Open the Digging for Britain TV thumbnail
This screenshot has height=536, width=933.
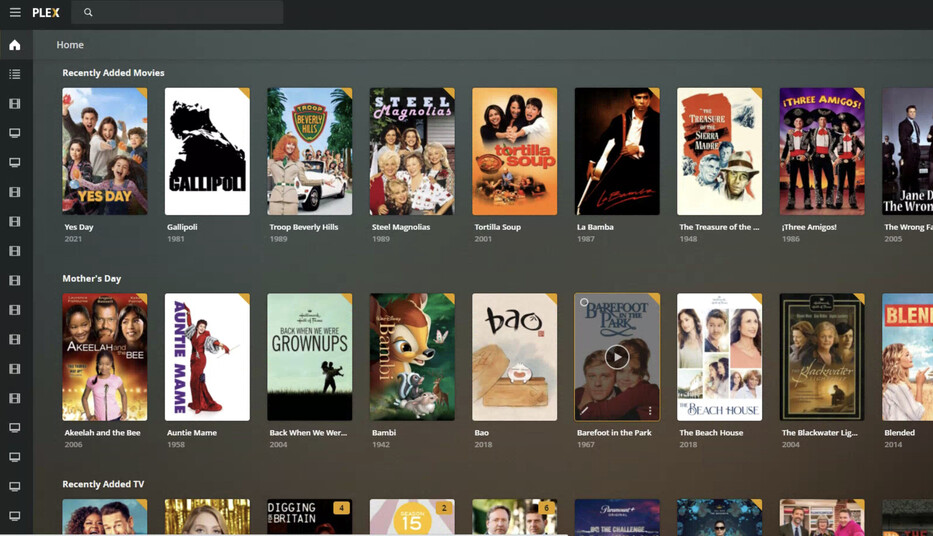pyautogui.click(x=309, y=516)
